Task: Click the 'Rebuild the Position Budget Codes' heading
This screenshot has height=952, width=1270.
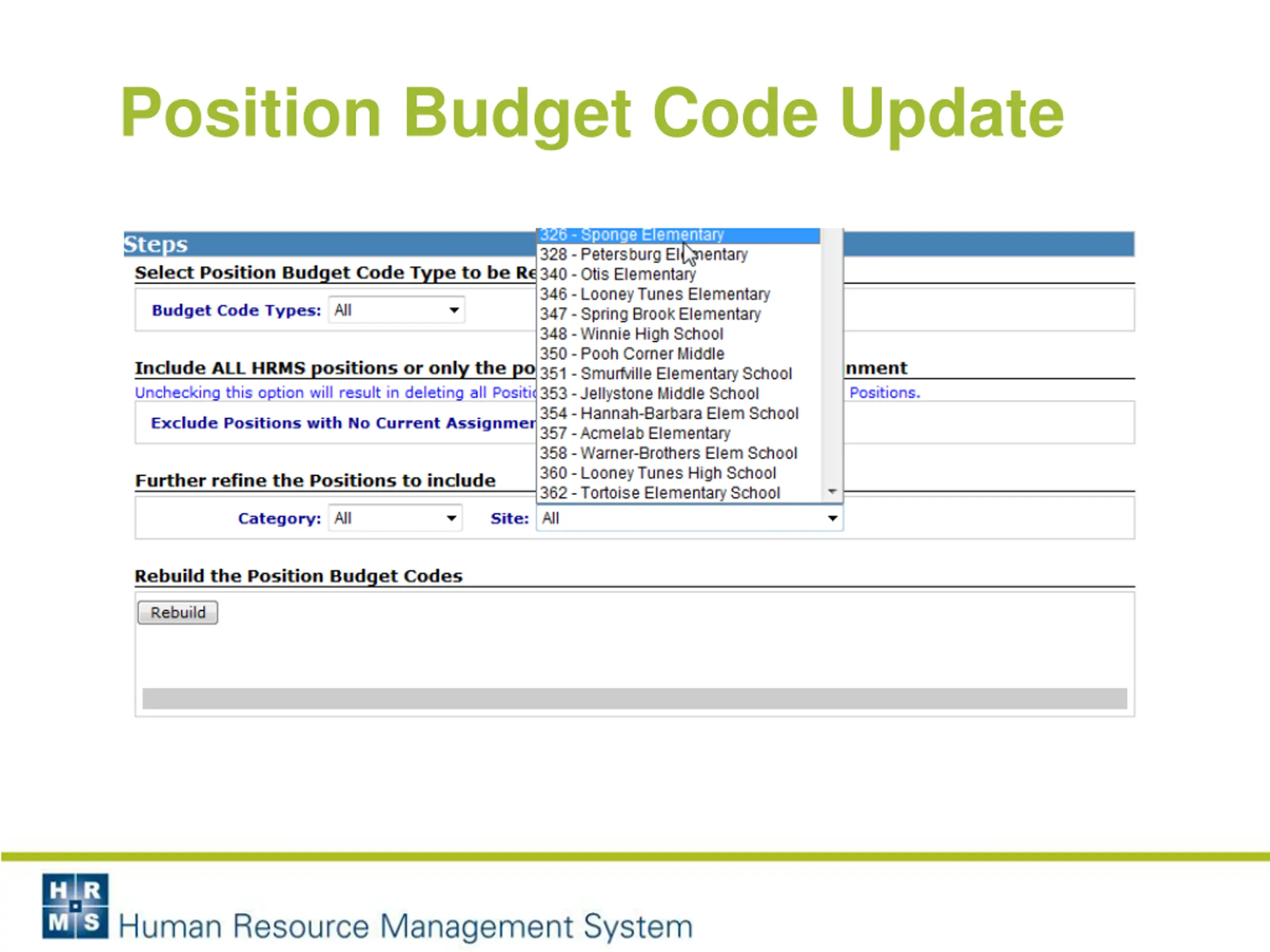Action: (x=299, y=576)
